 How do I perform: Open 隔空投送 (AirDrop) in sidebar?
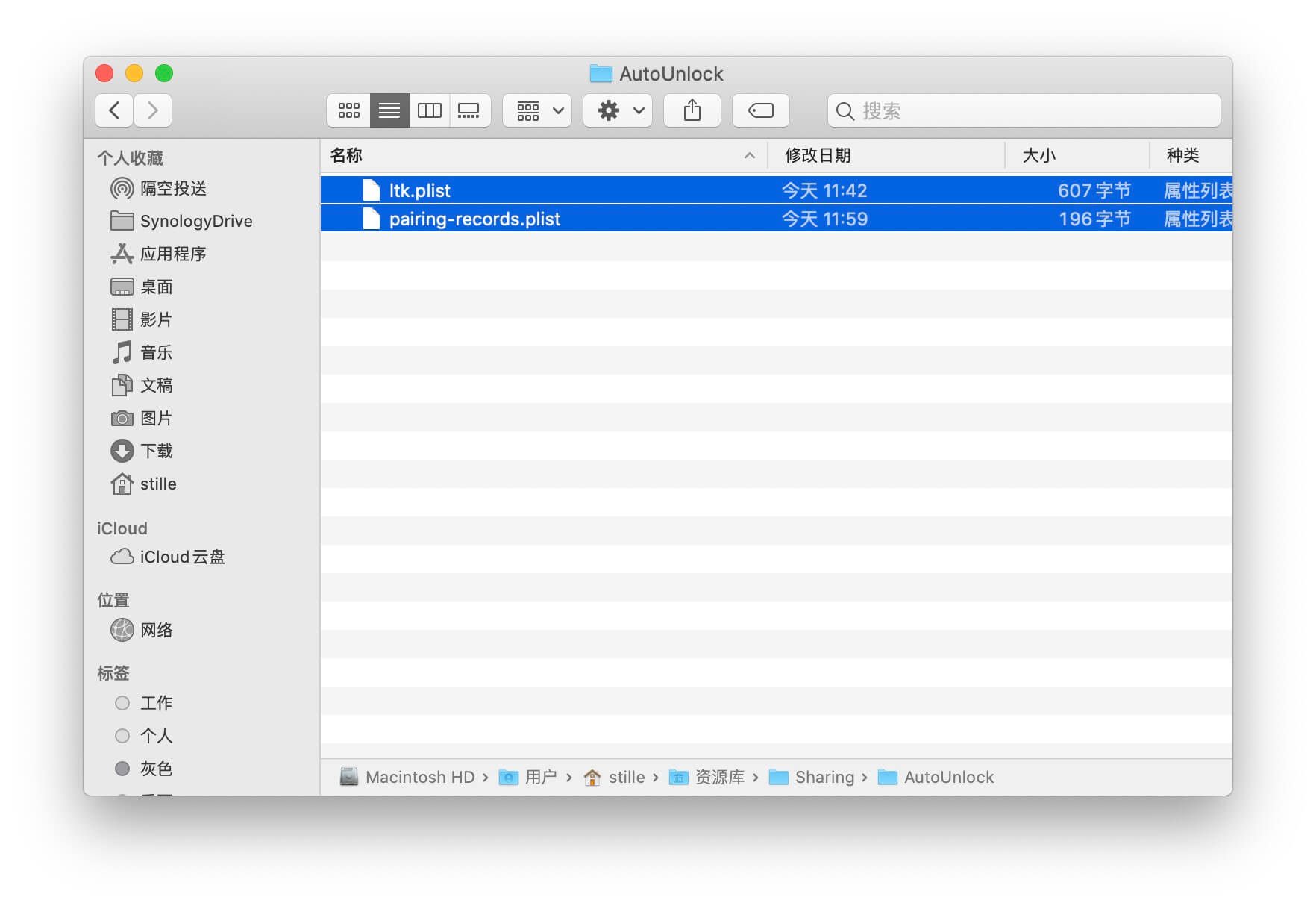pyautogui.click(x=158, y=188)
